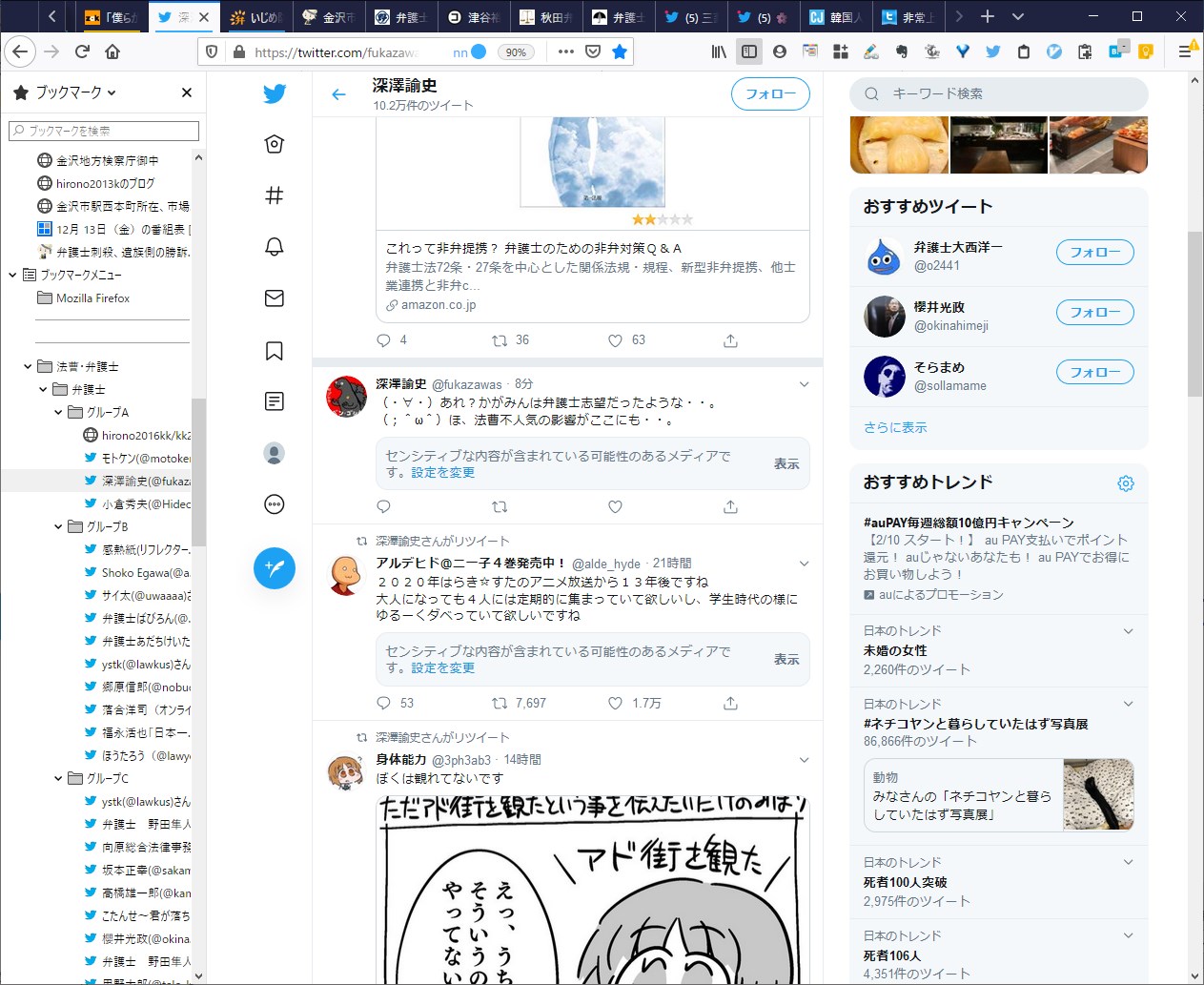This screenshot has height=985, width=1204.
Task: Open Notifications bell icon
Action: click(x=275, y=247)
